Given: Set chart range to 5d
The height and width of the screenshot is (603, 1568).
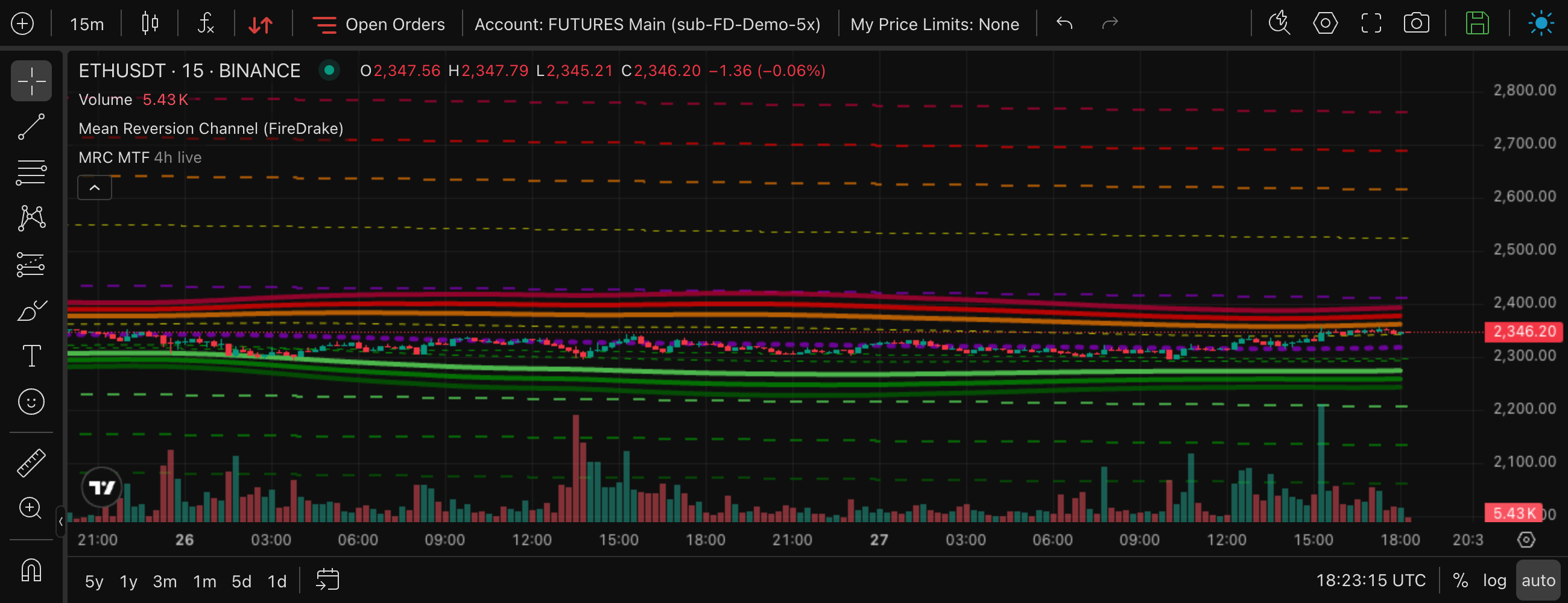Looking at the screenshot, I should click(x=242, y=581).
